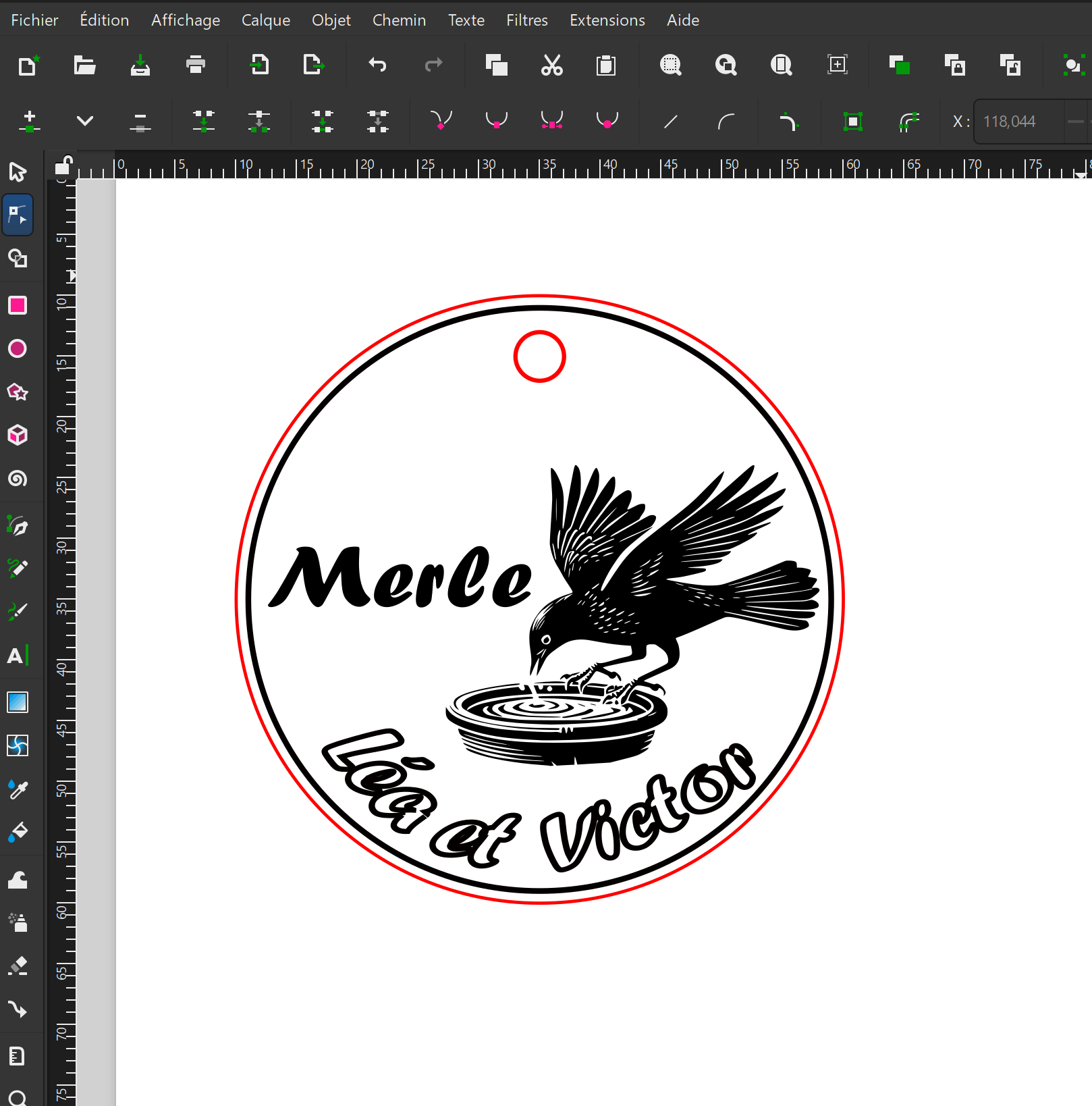Click the Paint Bucket fill tool

tap(18, 832)
